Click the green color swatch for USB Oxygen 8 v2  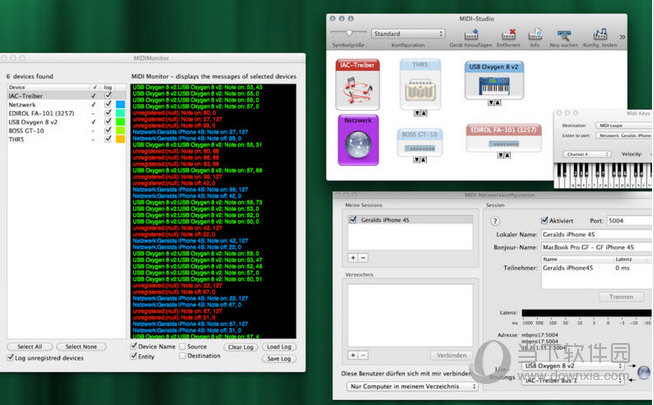(x=120, y=122)
